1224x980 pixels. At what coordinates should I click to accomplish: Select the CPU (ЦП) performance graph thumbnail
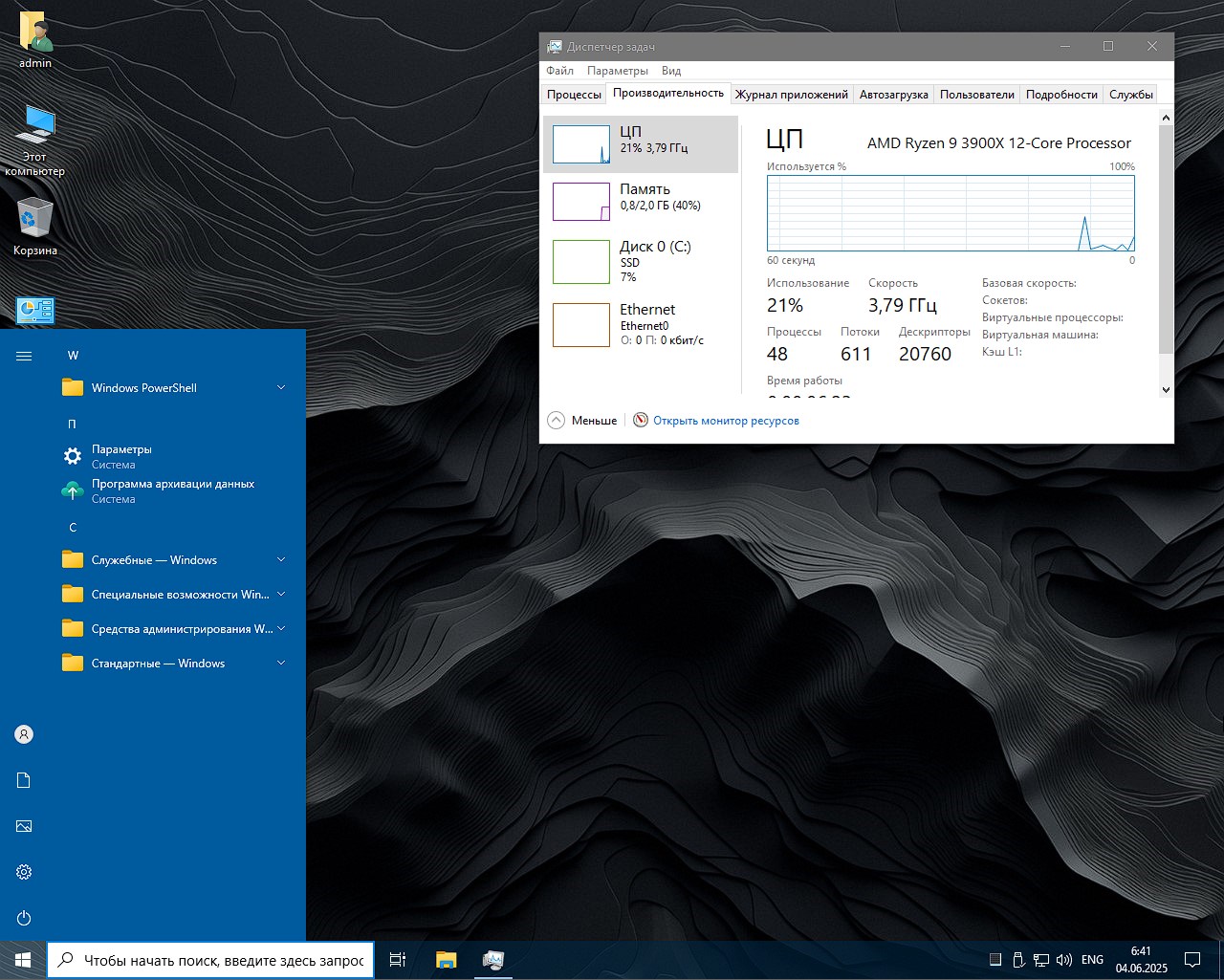(x=581, y=144)
